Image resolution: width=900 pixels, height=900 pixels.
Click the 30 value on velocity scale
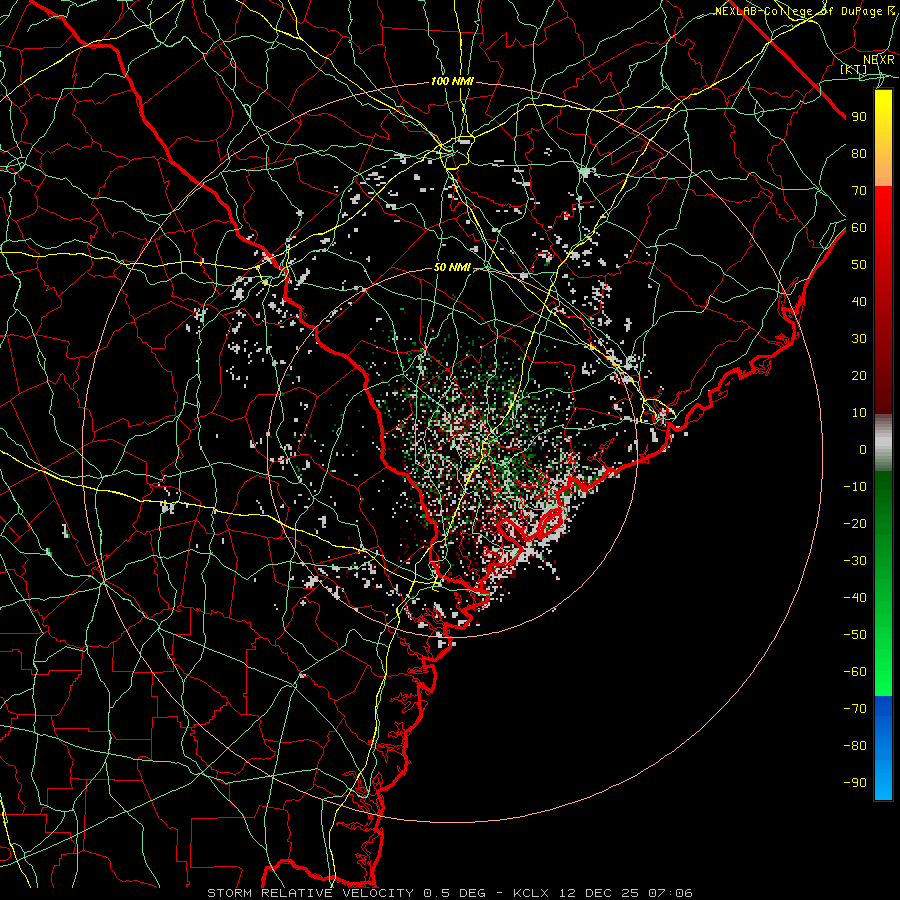(x=859, y=339)
